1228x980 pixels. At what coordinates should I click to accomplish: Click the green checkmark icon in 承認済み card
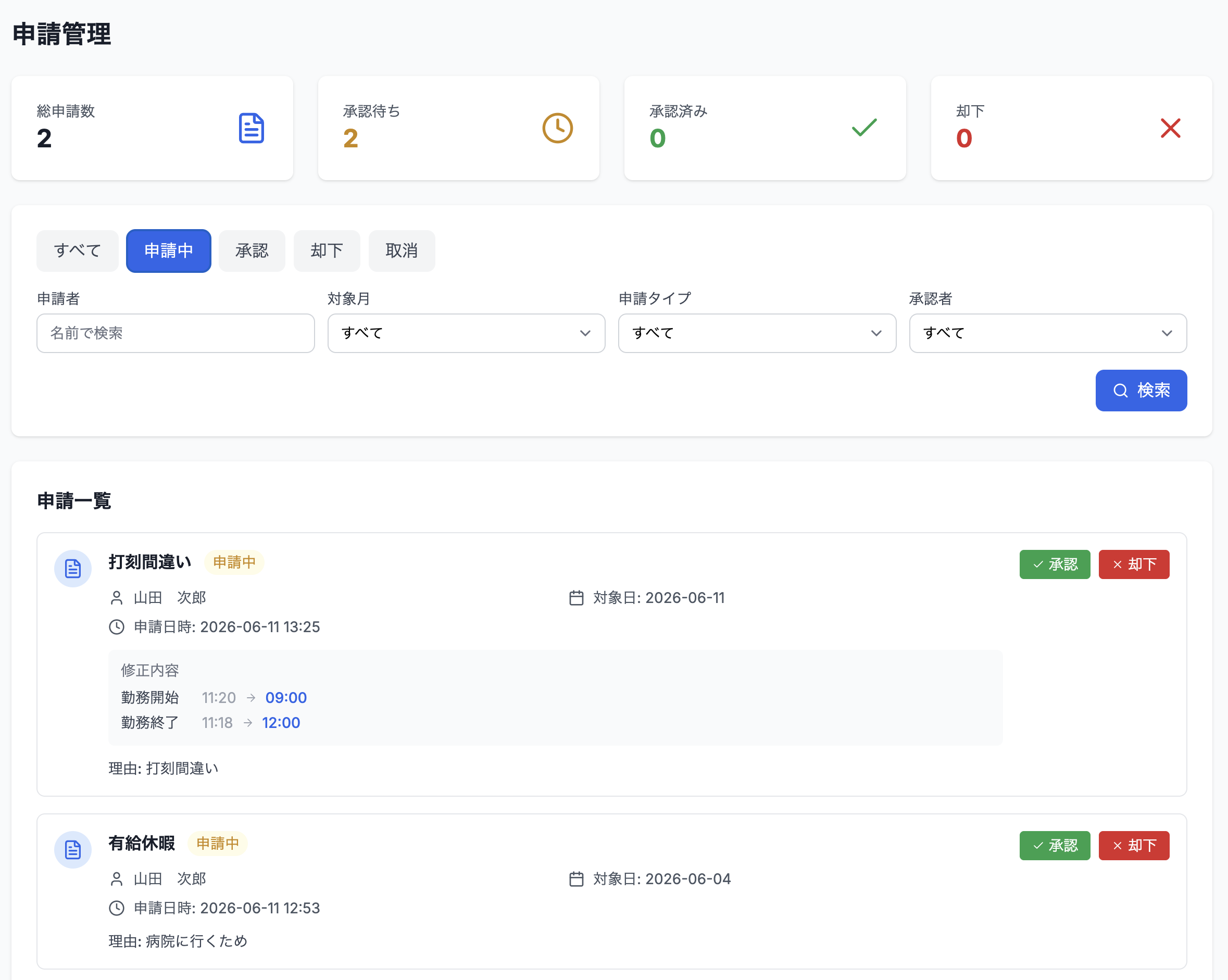tap(864, 128)
